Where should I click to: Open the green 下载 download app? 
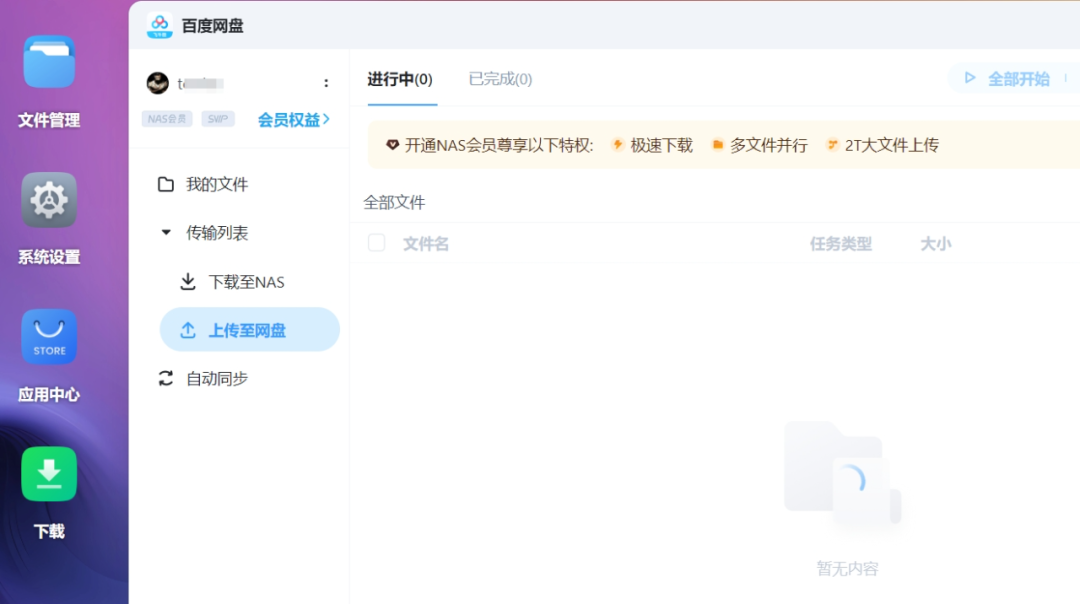pos(49,474)
